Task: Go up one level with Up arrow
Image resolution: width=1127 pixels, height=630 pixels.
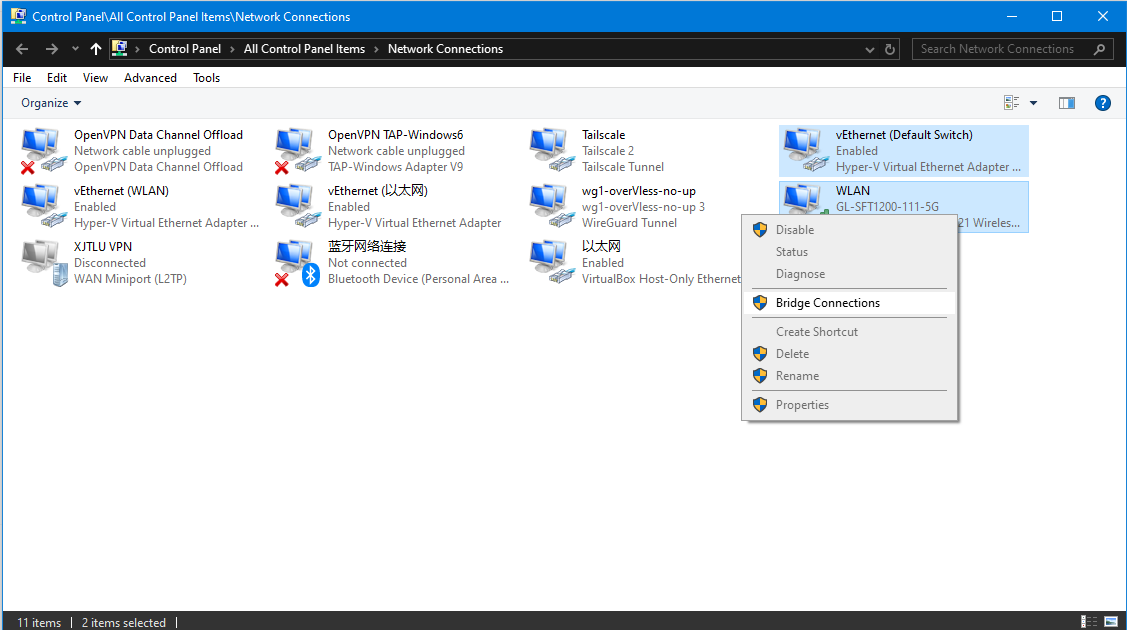Action: coord(96,49)
